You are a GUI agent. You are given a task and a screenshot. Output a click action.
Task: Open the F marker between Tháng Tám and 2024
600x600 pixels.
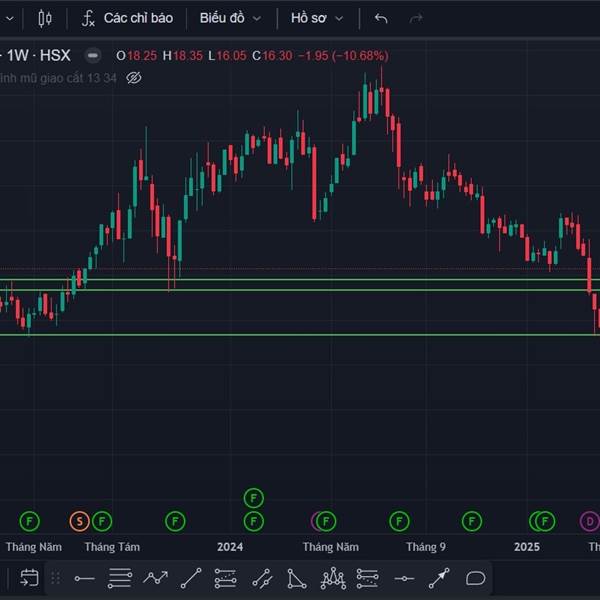point(175,521)
